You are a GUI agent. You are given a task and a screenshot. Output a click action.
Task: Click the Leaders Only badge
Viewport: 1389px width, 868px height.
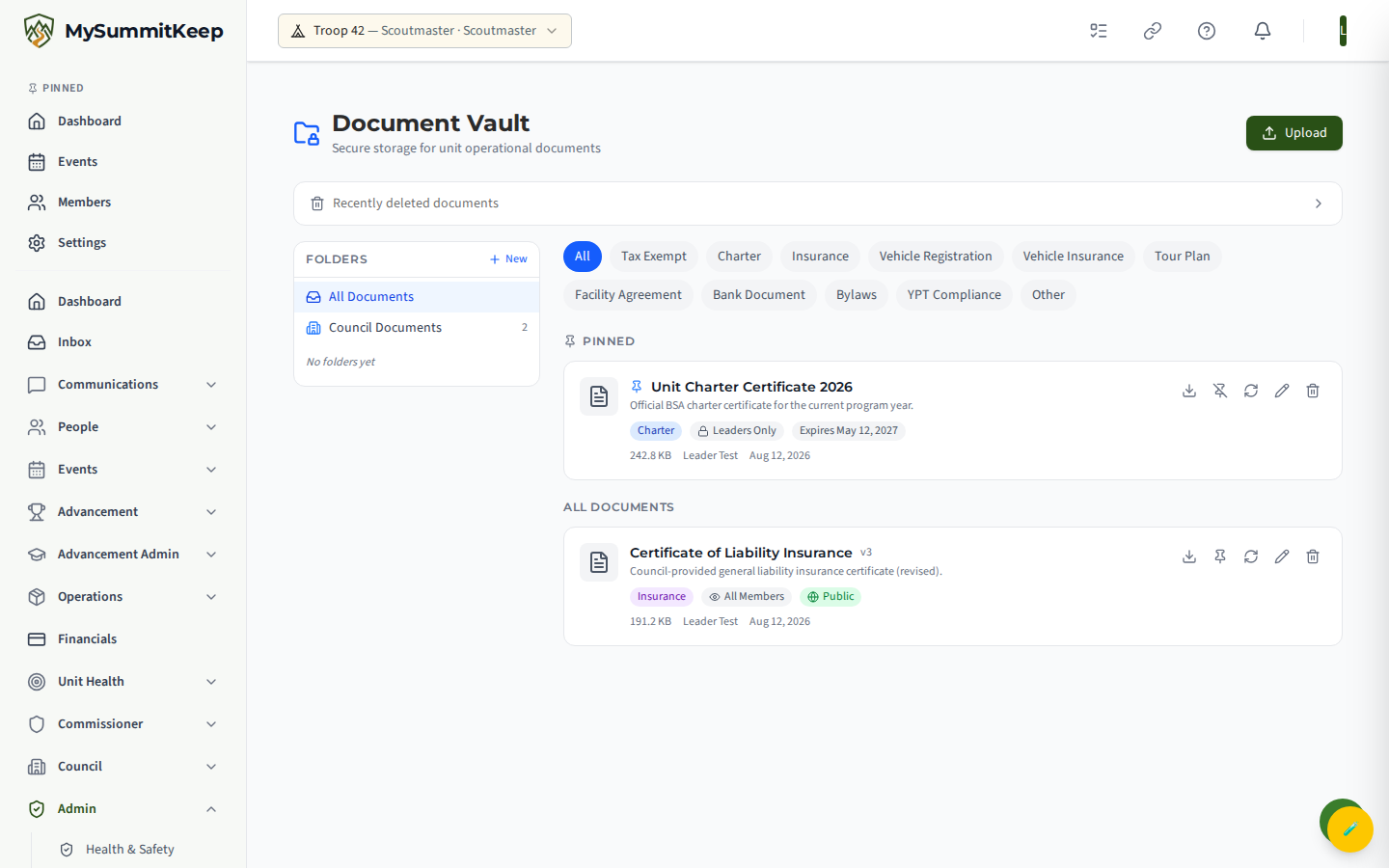pos(737,431)
